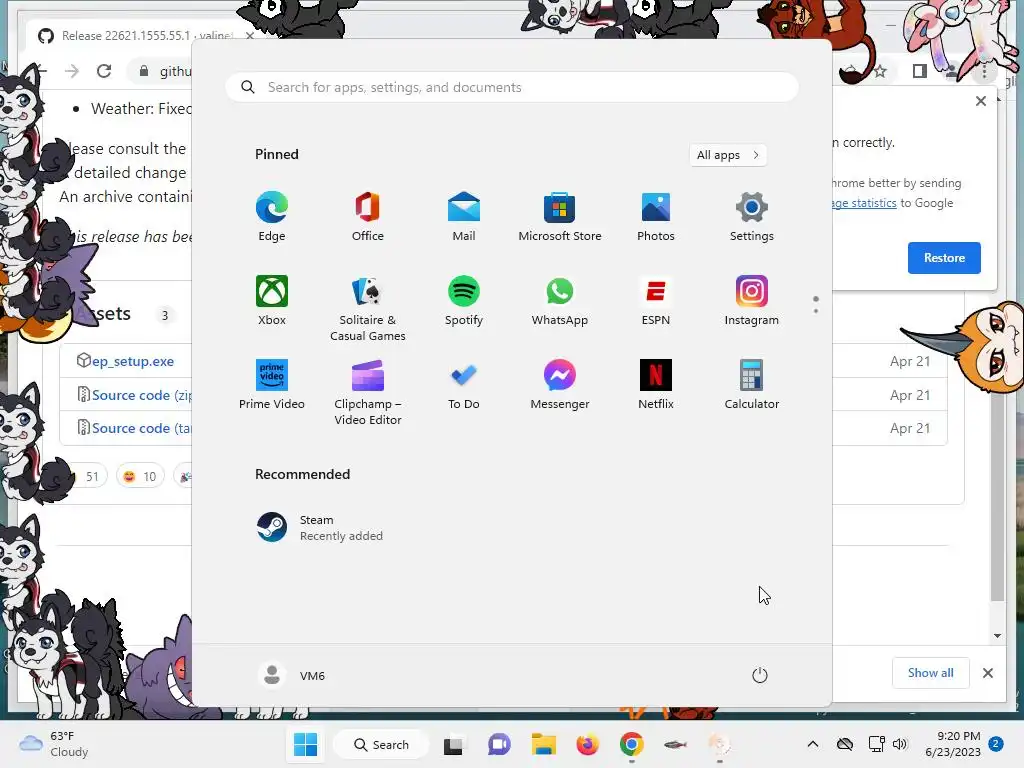Open network status in the system tray
The height and width of the screenshot is (768, 1024).
point(876,744)
